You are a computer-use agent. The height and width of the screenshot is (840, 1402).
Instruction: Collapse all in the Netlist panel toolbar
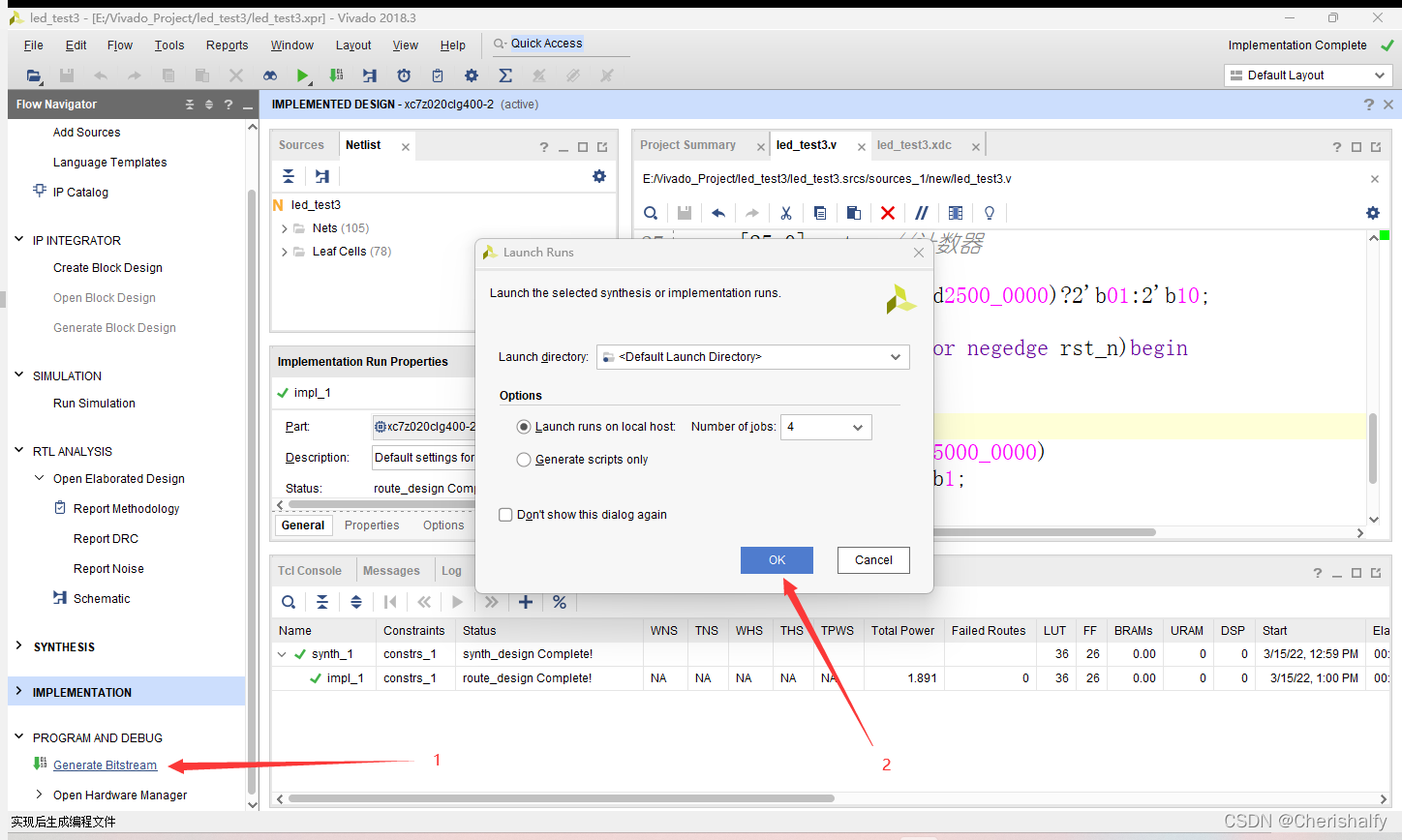(x=289, y=176)
